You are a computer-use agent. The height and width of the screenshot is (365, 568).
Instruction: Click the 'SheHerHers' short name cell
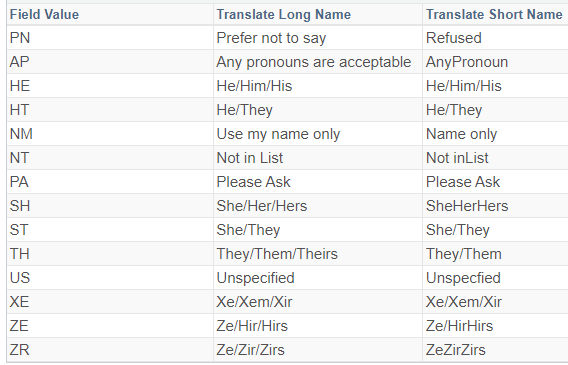pyautogui.click(x=495, y=206)
